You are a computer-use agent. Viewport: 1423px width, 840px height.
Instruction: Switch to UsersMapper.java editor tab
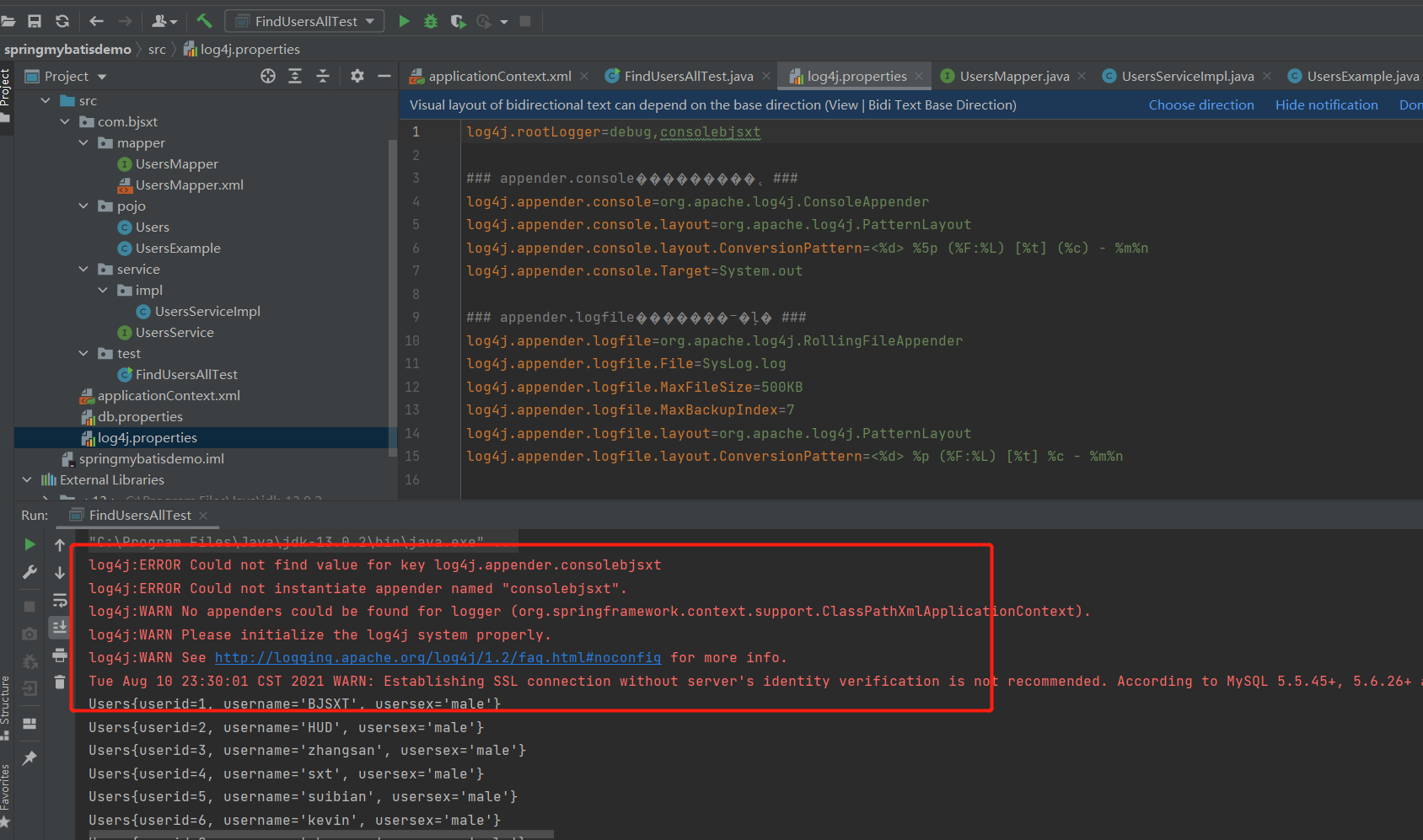[x=1014, y=76]
